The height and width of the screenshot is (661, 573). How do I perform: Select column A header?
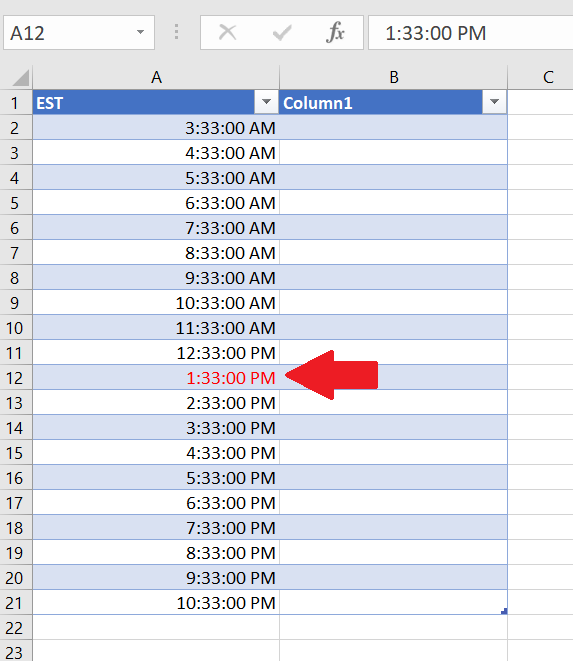tap(156, 78)
